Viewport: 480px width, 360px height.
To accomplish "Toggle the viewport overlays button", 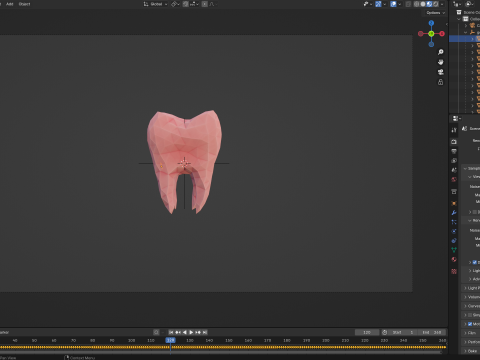I will (x=393, y=4).
